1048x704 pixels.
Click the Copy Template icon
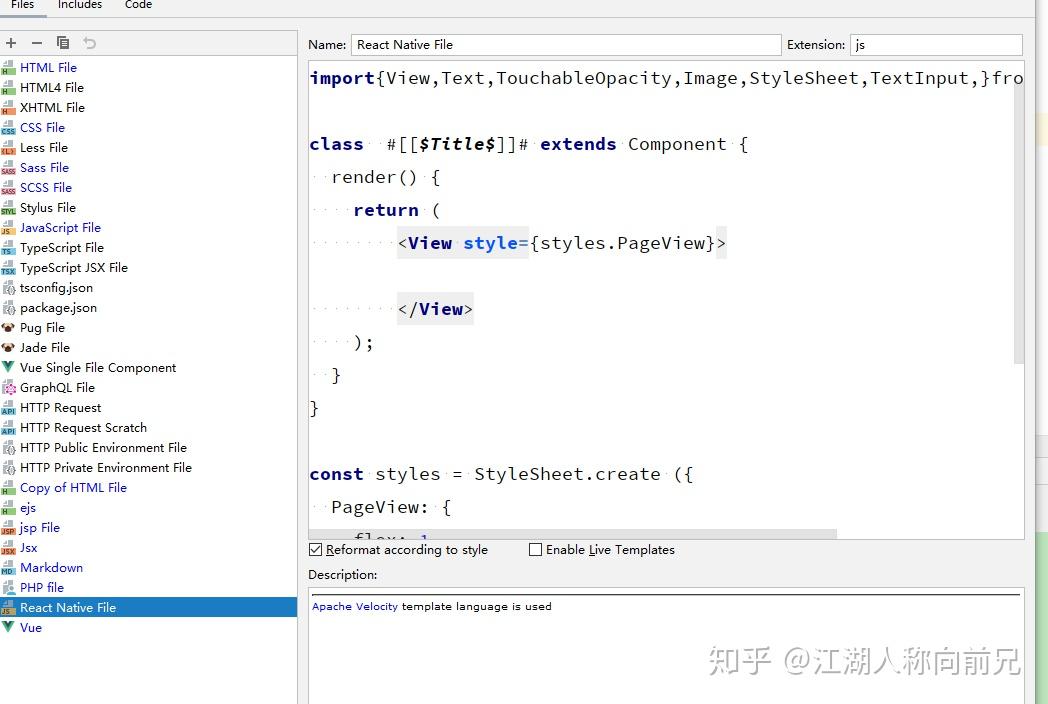click(63, 43)
